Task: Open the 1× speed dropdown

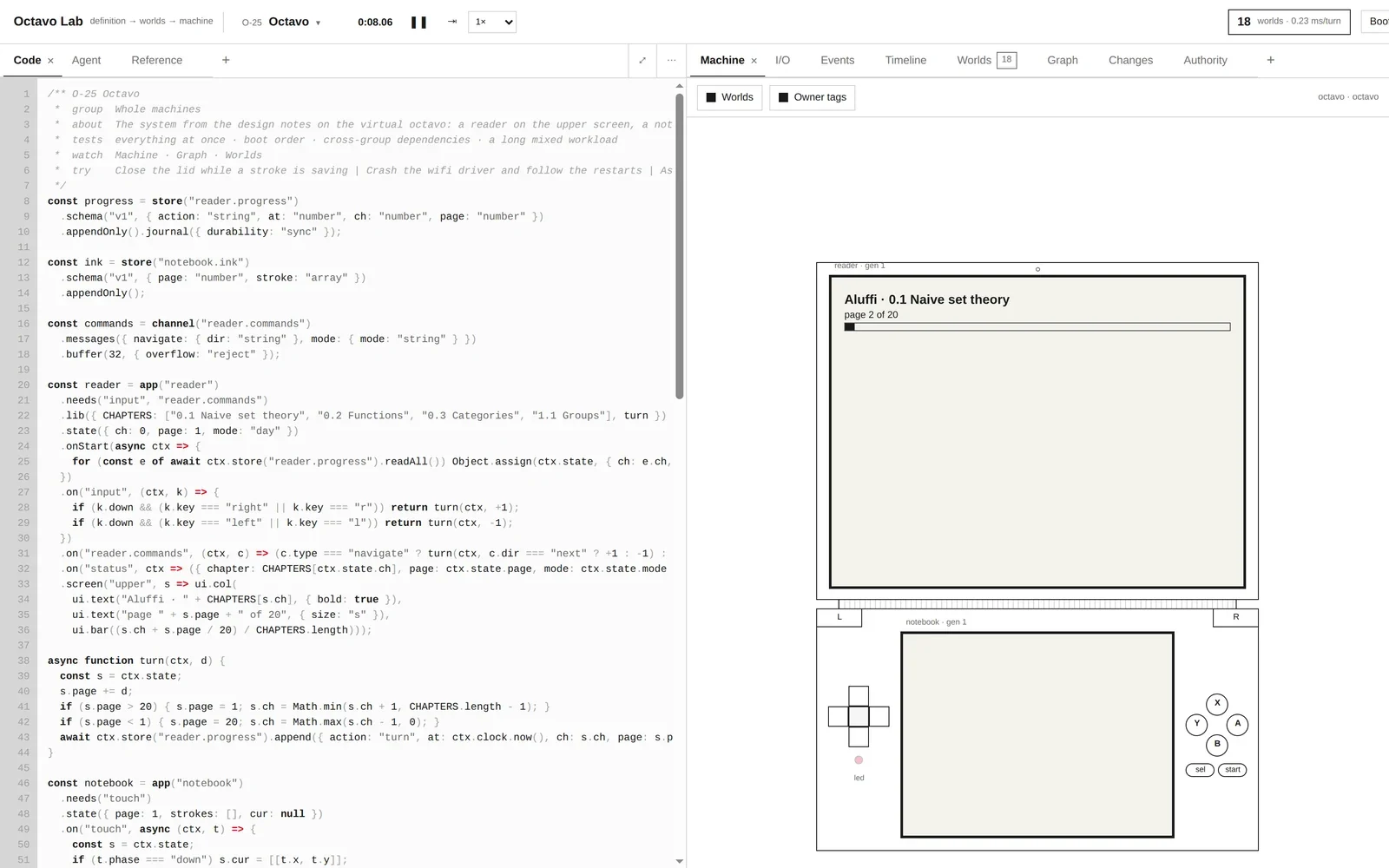Action: pyautogui.click(x=492, y=22)
